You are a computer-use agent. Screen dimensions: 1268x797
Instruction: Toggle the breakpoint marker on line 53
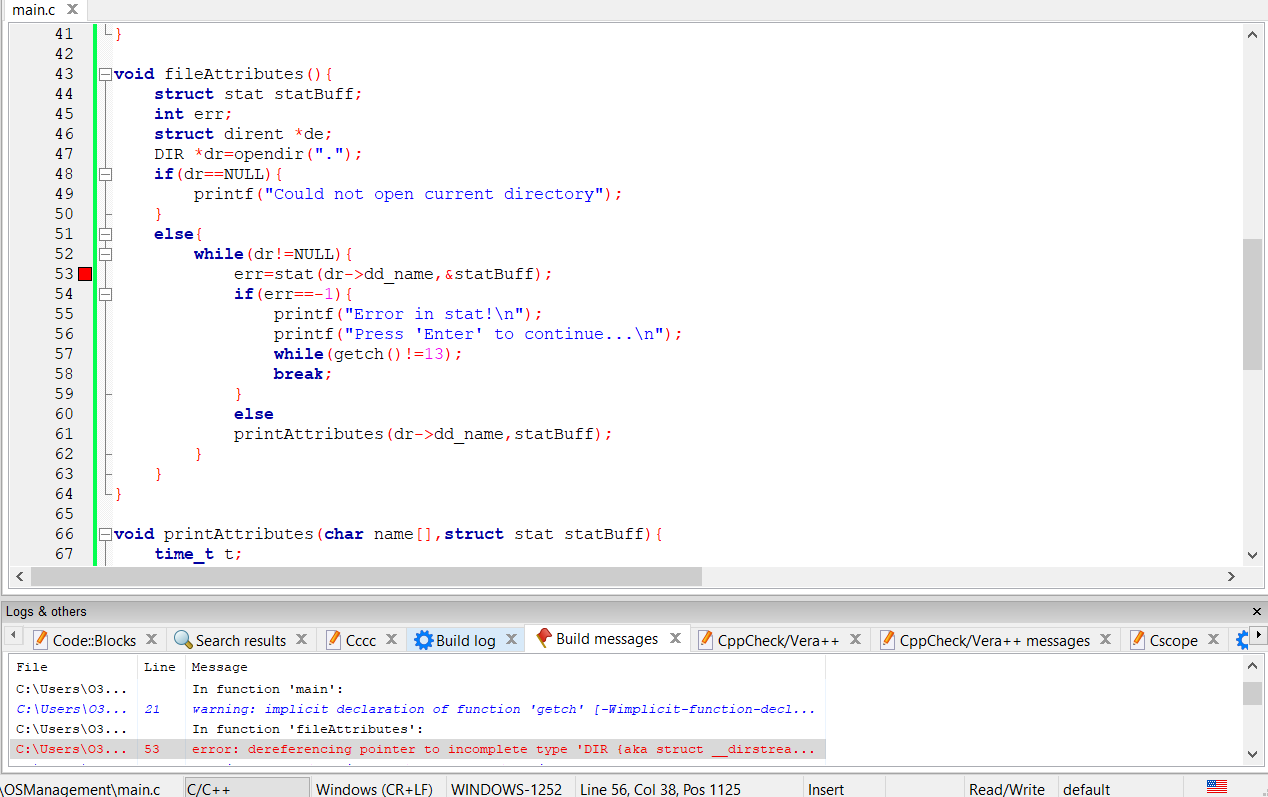coord(84,273)
